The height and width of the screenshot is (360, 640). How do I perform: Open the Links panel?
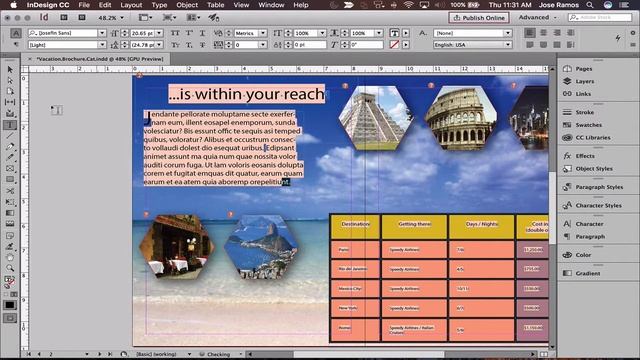(x=583, y=94)
